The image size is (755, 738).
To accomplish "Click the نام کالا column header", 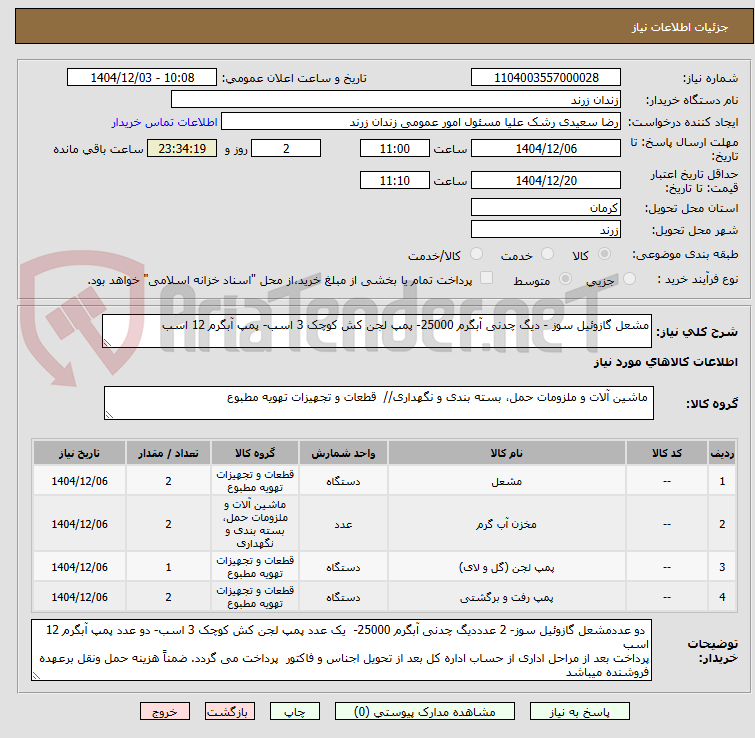I will pyautogui.click(x=507, y=453).
